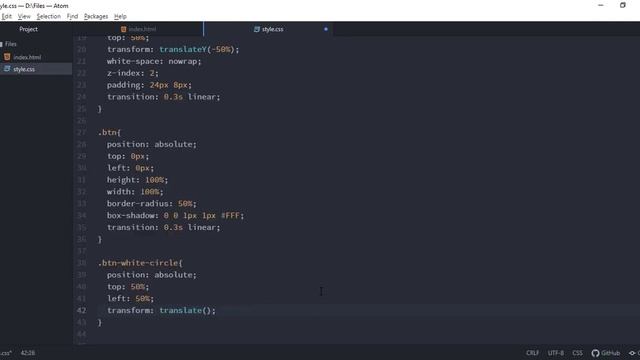The width and height of the screenshot is (640, 360).
Task: Change line endings via CRLF in status bar
Action: click(532, 353)
